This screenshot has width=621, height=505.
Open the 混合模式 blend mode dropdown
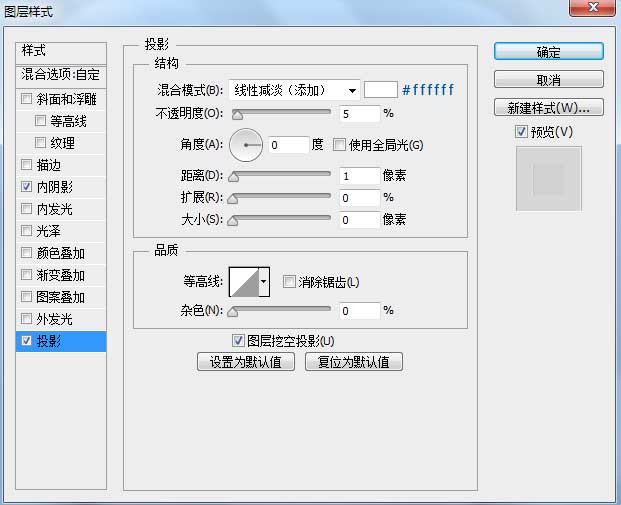point(294,90)
